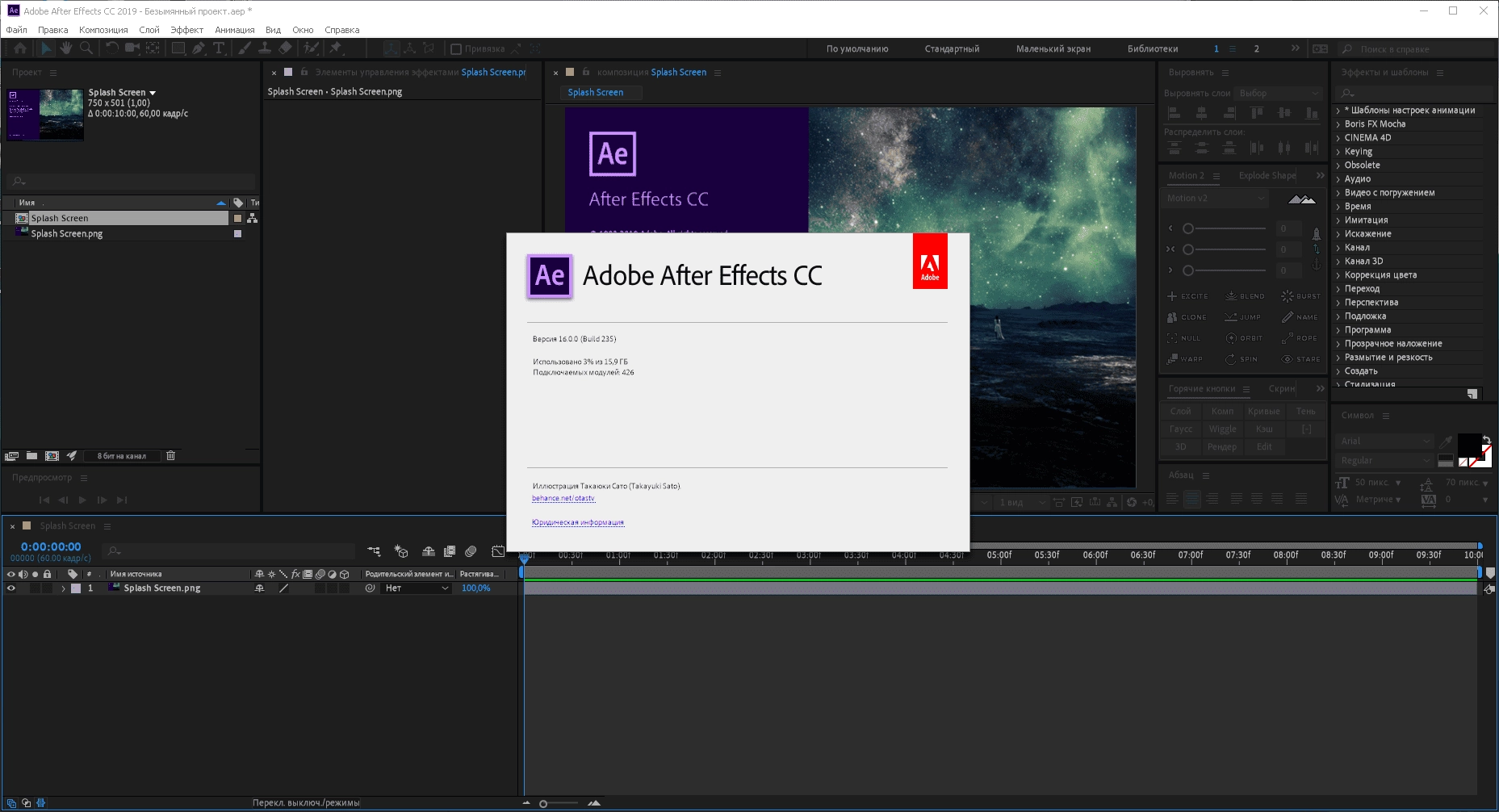Screen dimensions: 1499x812
Task: Toggle the lock on Effect Controls panel
Action: [304, 72]
